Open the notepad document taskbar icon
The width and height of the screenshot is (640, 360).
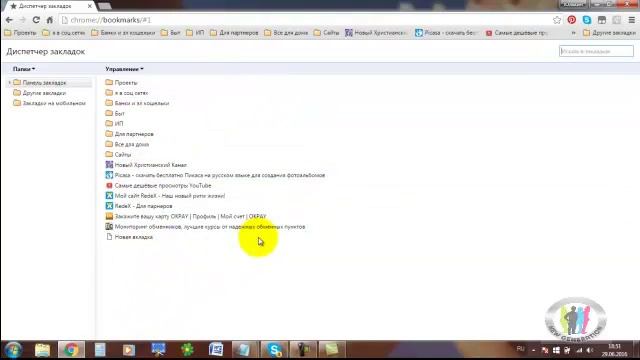coord(100,350)
